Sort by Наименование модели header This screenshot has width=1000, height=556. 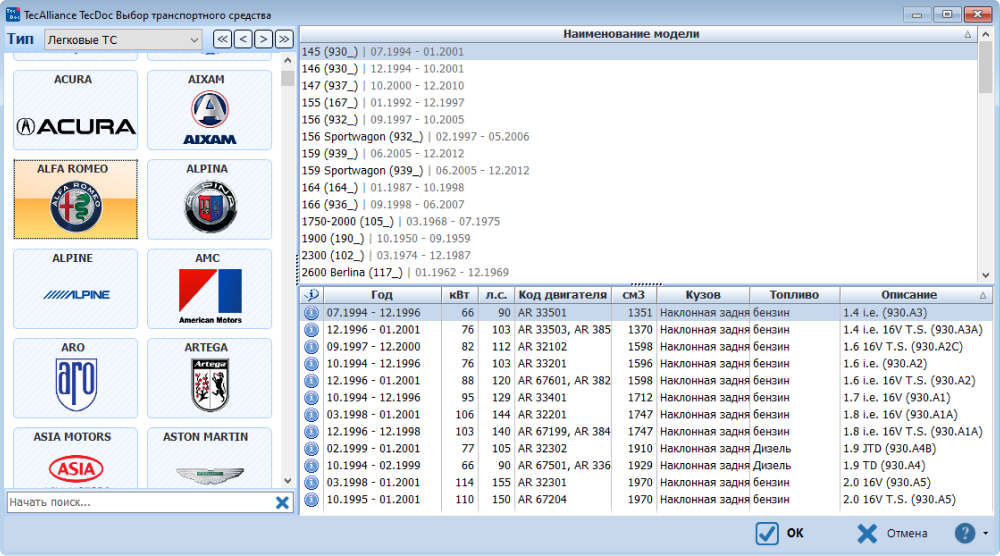point(638,34)
